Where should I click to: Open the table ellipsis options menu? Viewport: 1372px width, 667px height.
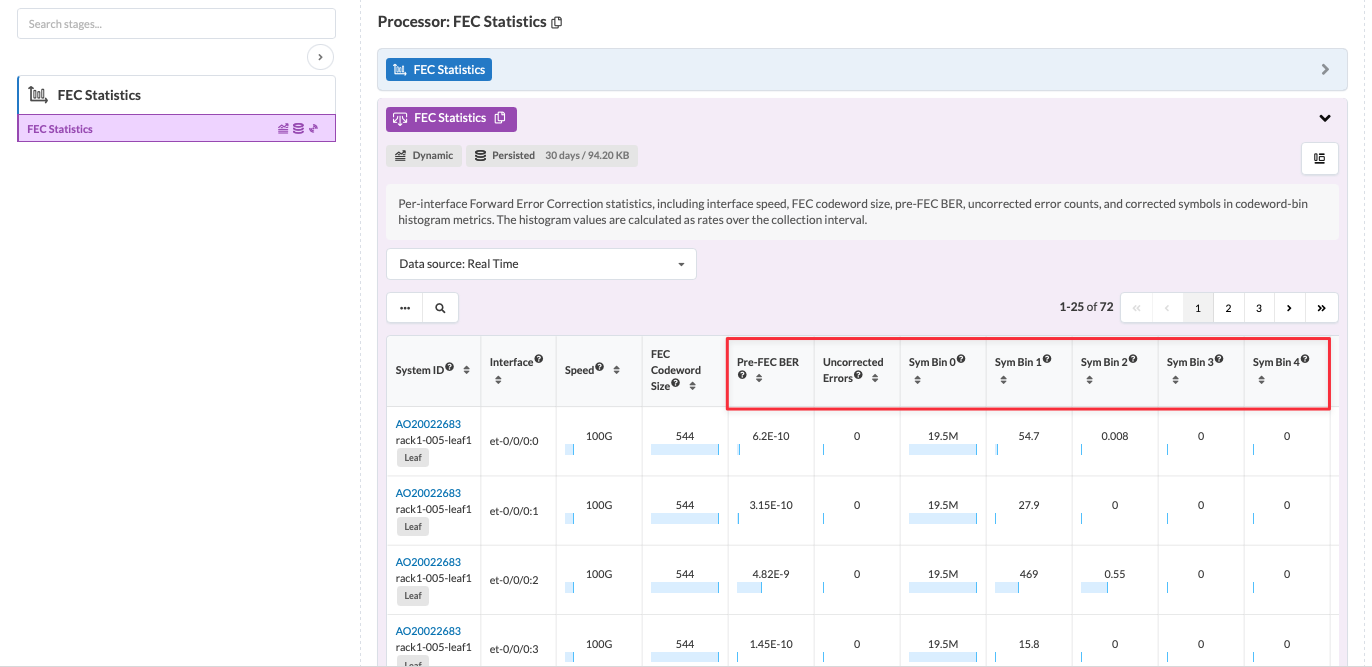click(x=405, y=308)
